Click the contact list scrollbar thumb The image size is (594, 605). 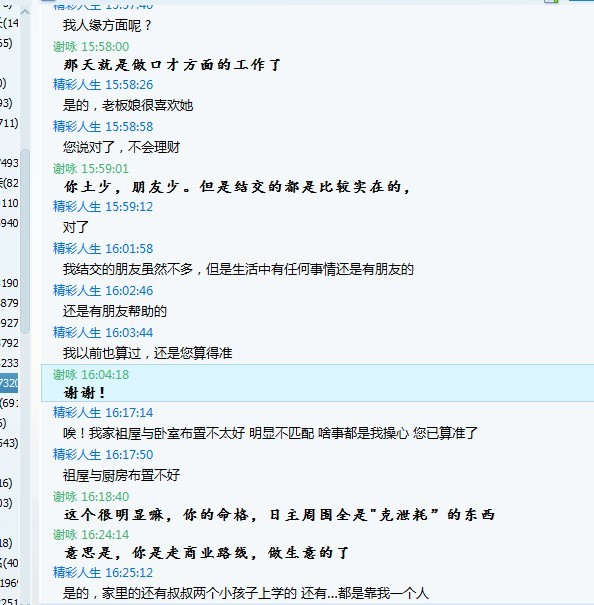pyautogui.click(x=25, y=241)
